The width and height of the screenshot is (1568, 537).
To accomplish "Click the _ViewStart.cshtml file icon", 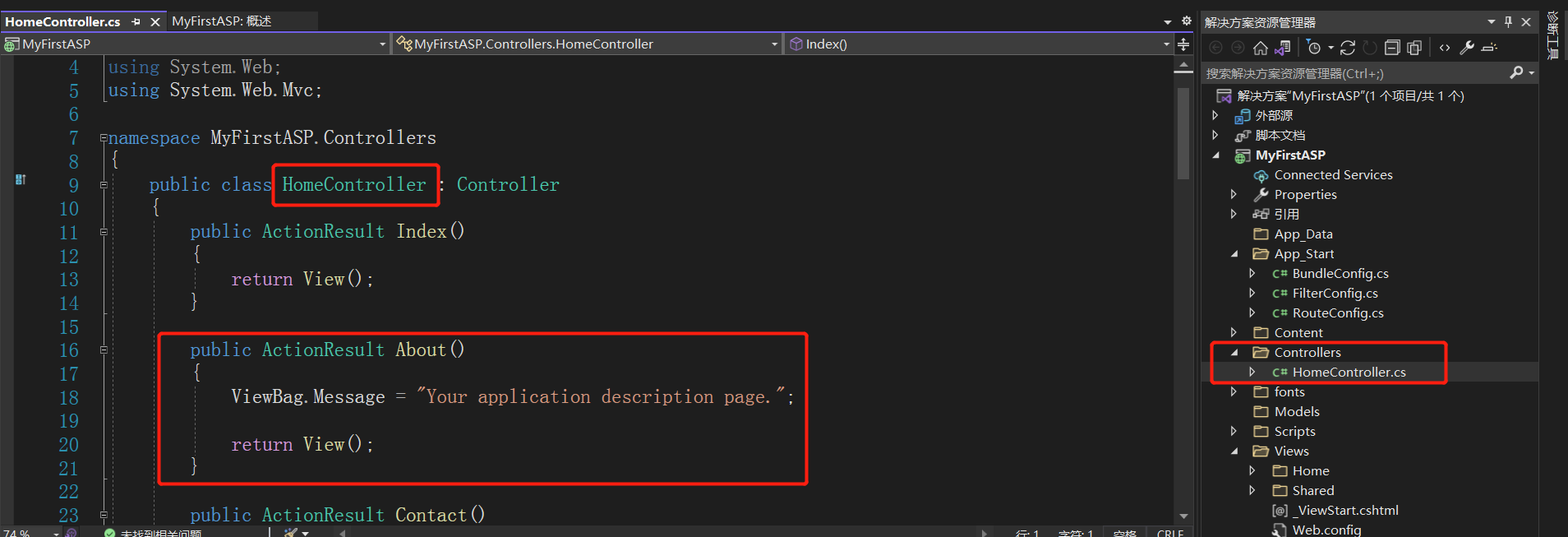I will [1280, 511].
